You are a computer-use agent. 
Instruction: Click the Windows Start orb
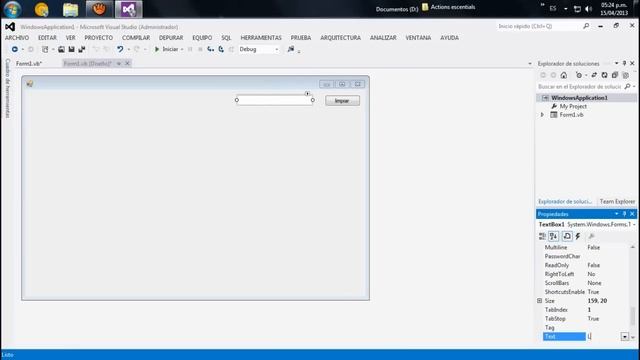point(12,9)
